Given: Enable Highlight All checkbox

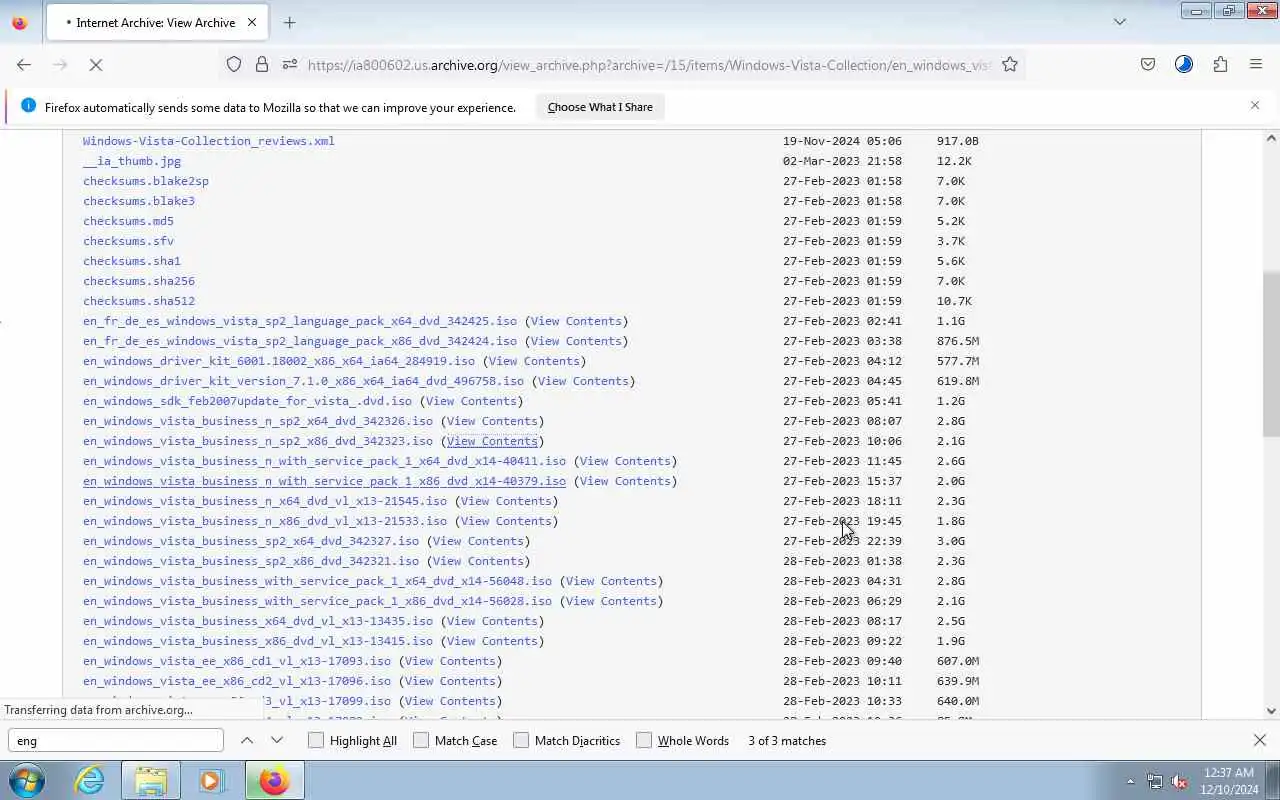Looking at the screenshot, I should (316, 740).
